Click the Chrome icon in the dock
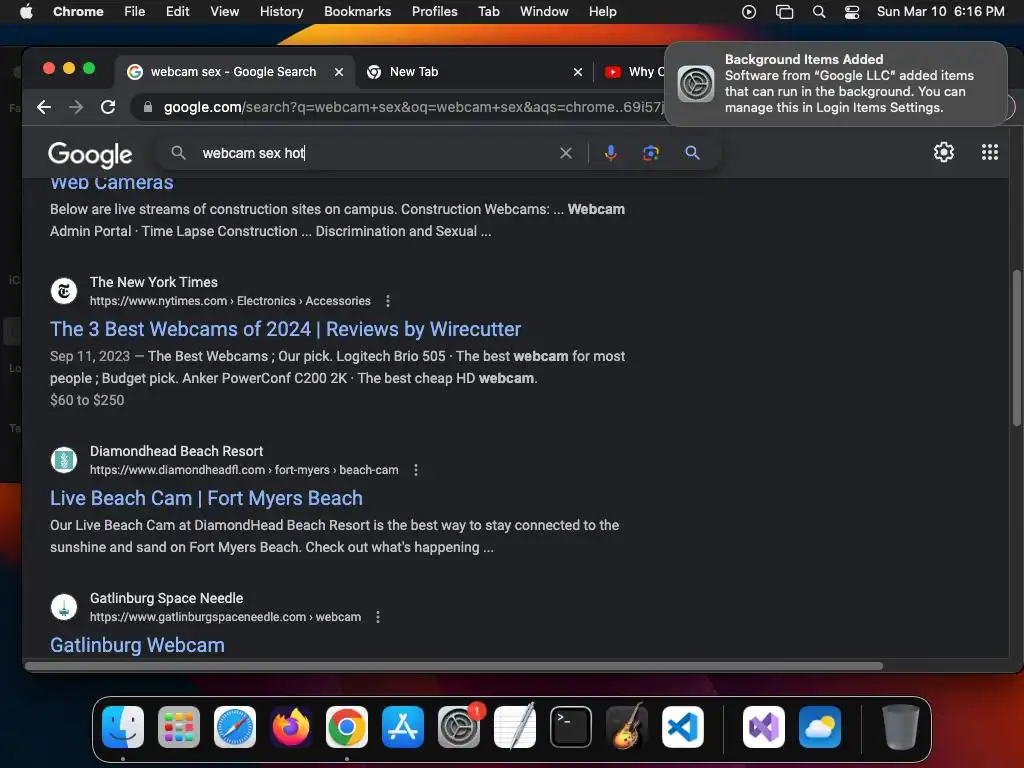This screenshot has width=1024, height=768. 347,727
